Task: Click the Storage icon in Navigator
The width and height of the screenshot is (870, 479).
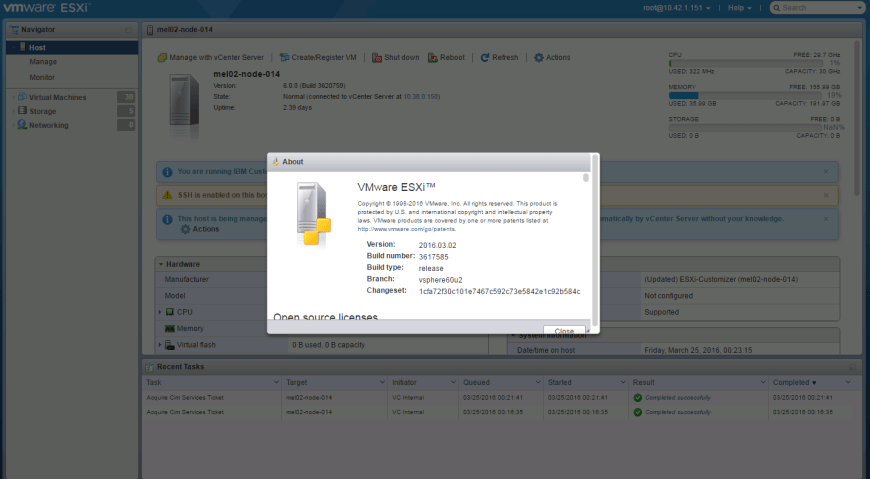Action: pos(22,110)
